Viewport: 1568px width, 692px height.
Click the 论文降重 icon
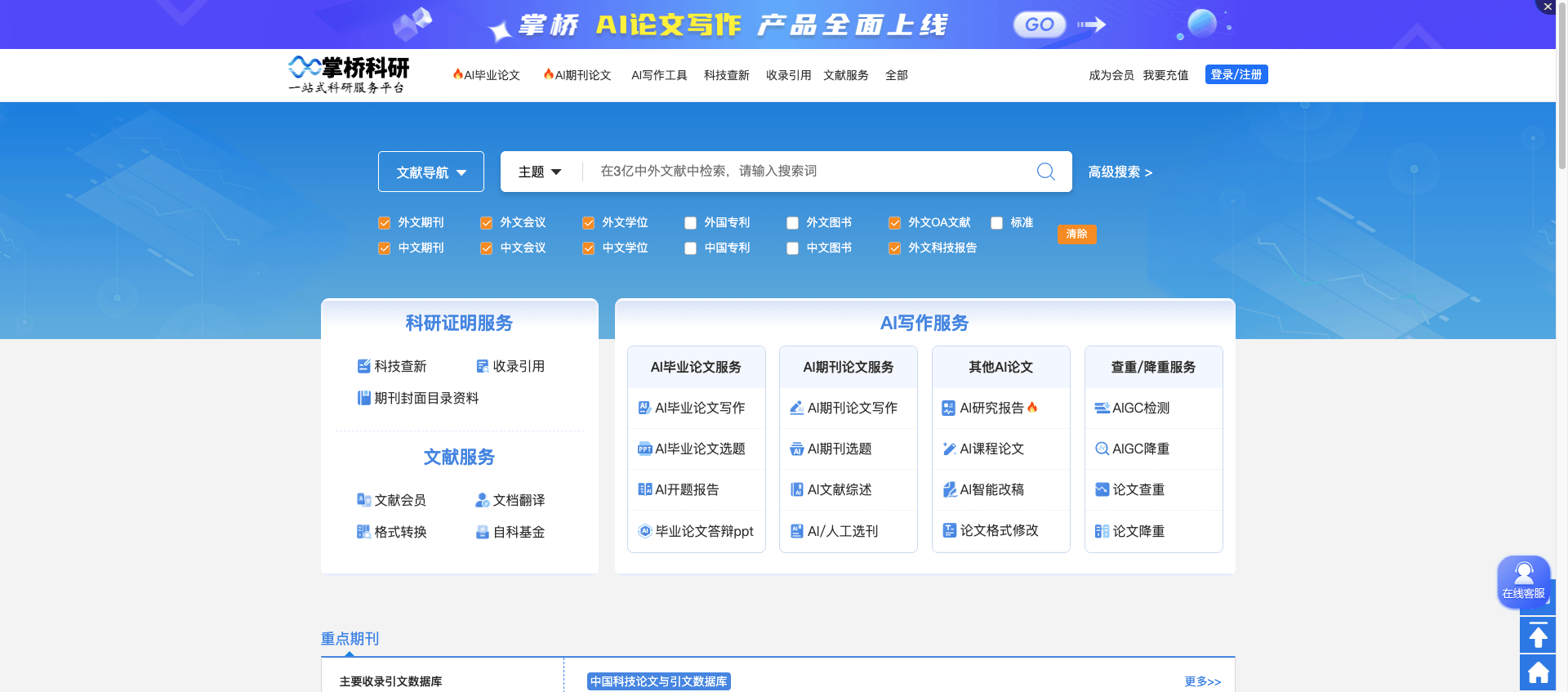point(1102,531)
